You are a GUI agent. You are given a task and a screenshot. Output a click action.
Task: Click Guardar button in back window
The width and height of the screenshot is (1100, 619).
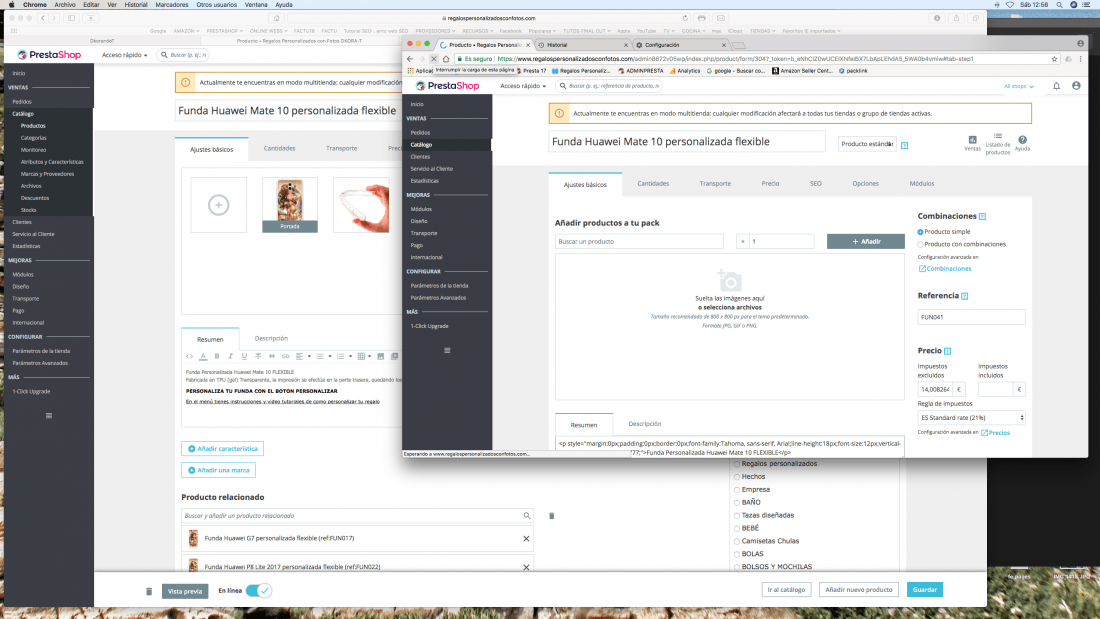925,590
